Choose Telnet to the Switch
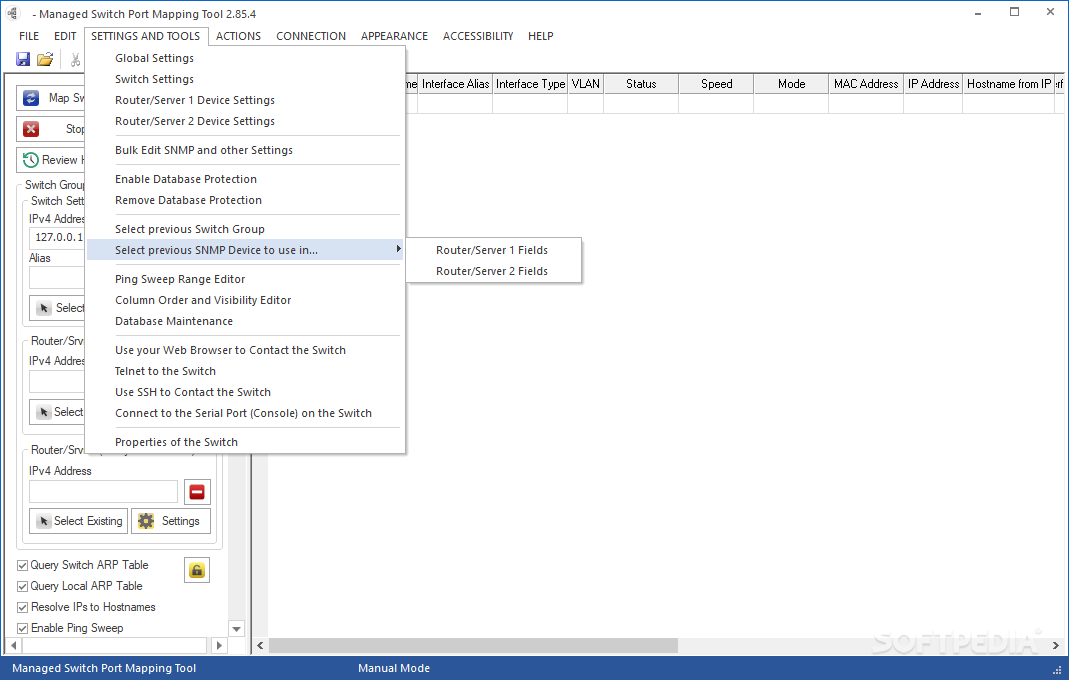 pos(245,372)
